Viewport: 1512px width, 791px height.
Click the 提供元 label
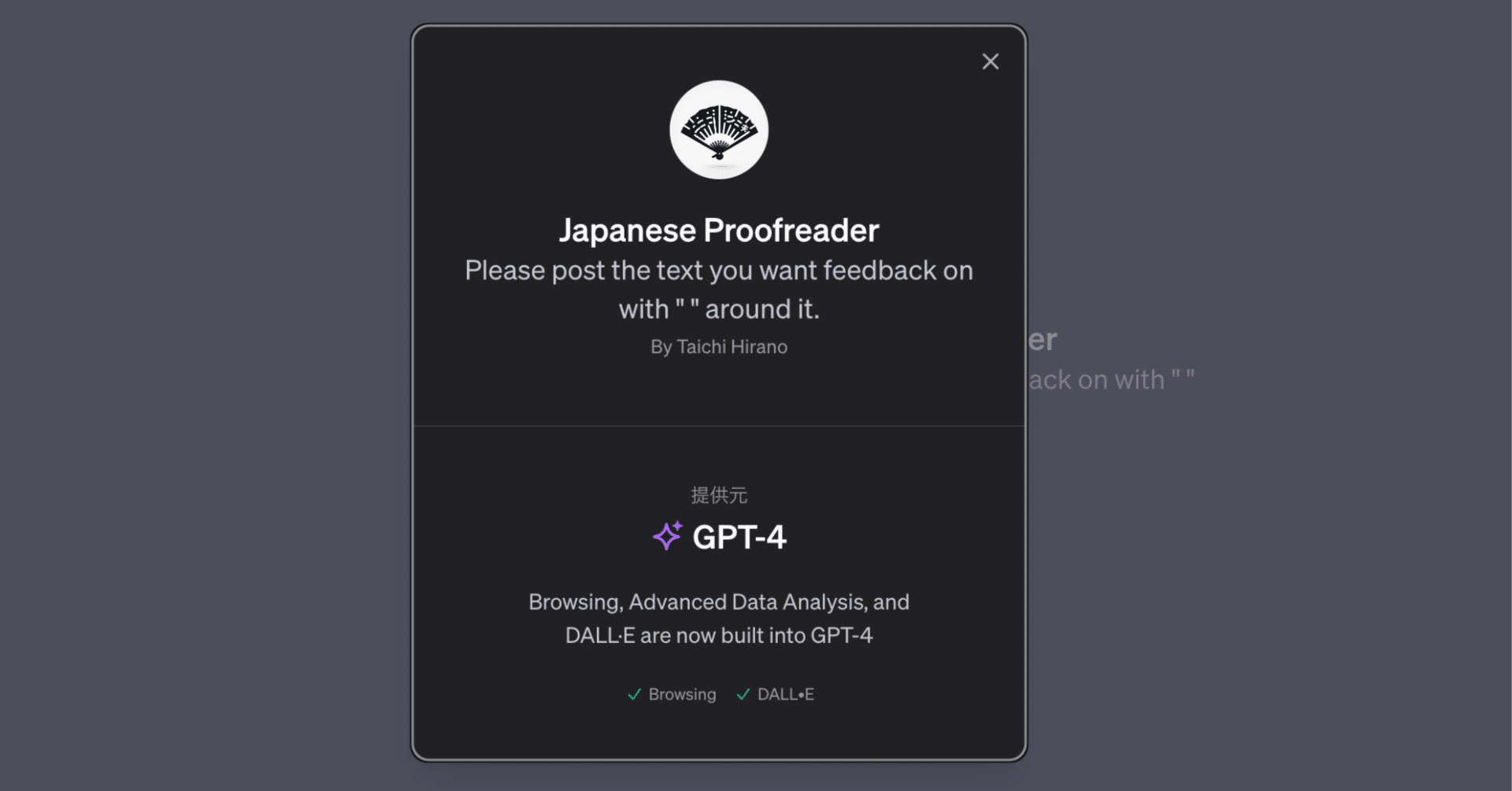click(x=719, y=495)
